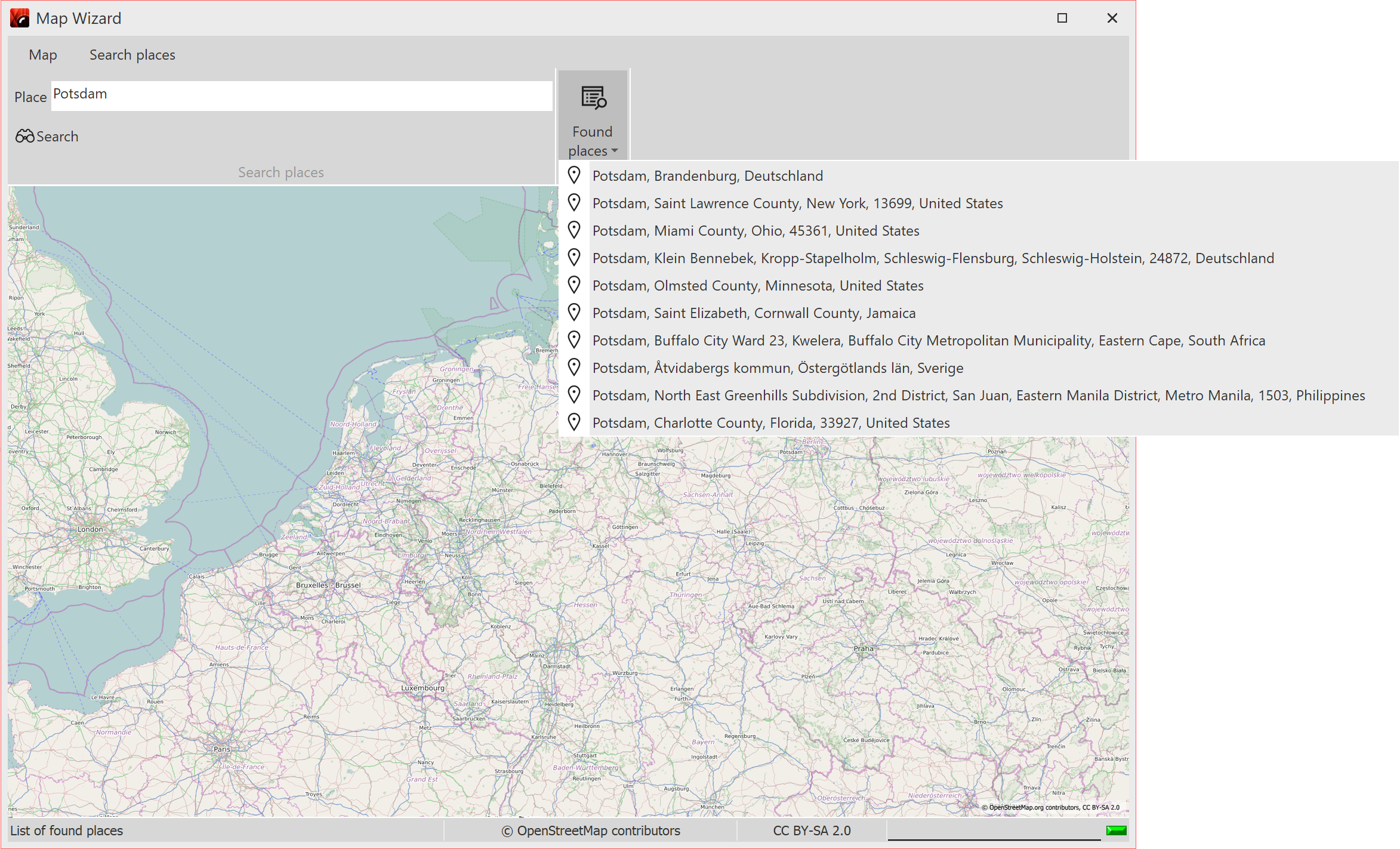
Task: Select Potsdam, Brandenburg, Deutschland from the results list
Action: pyautogui.click(x=708, y=175)
